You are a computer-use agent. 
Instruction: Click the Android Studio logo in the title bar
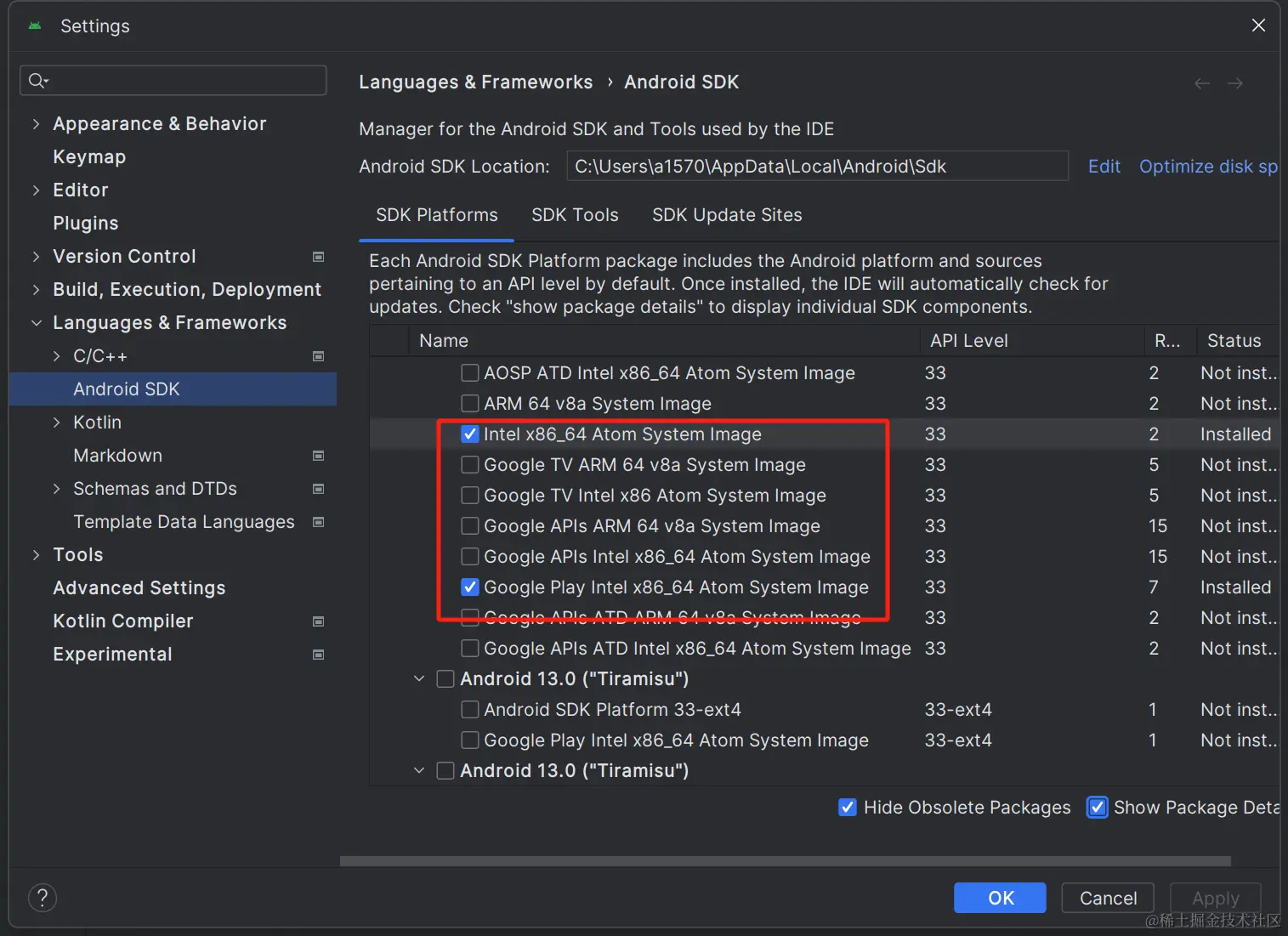[x=34, y=26]
